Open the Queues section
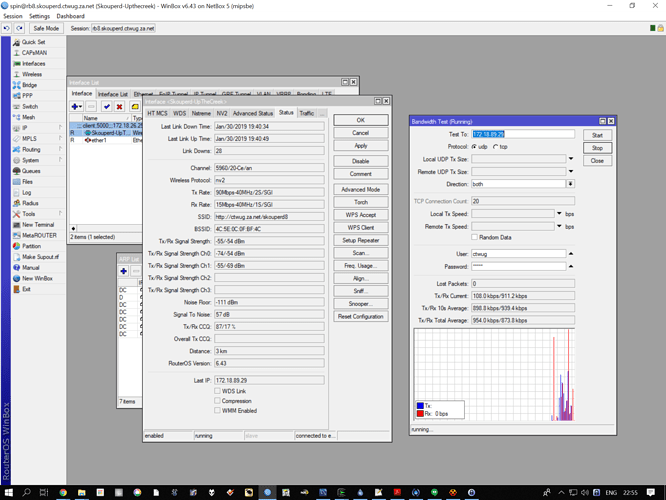666x500 pixels. (x=31, y=171)
